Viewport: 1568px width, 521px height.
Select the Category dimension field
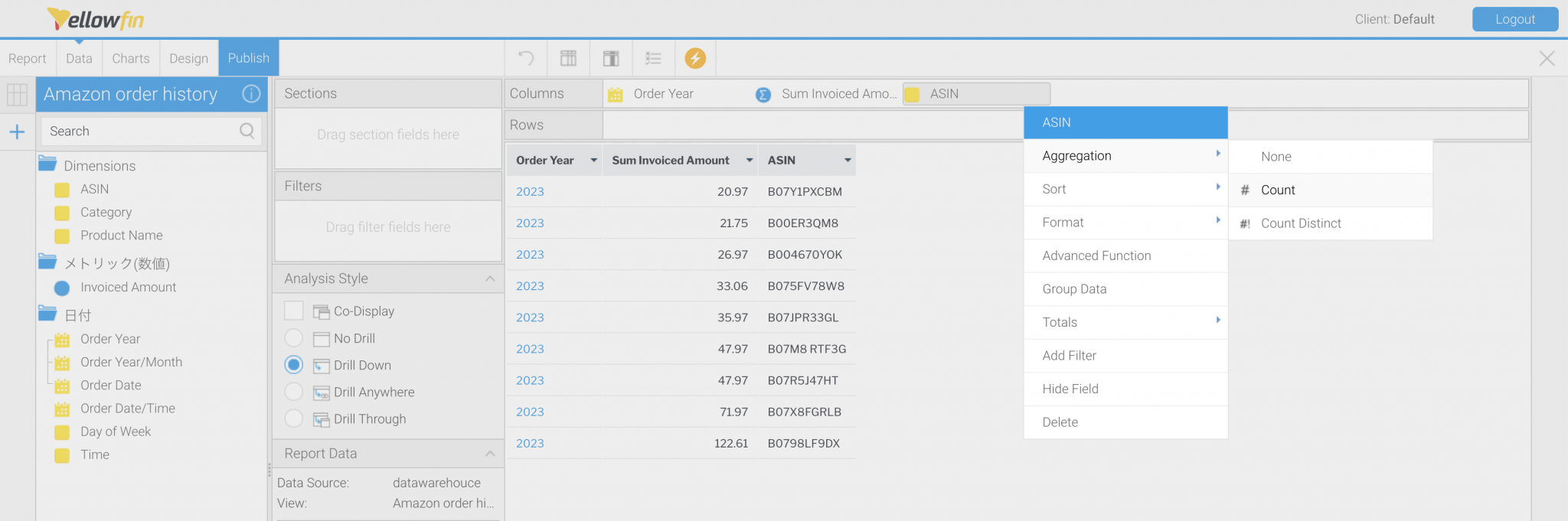106,212
